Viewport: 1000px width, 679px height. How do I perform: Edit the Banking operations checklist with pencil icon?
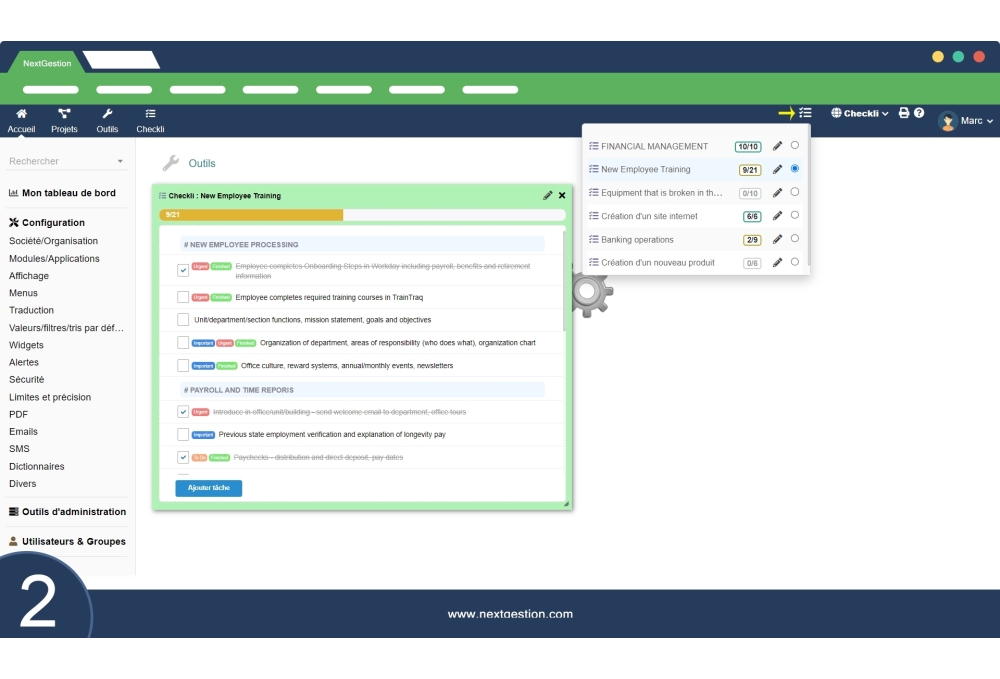point(778,239)
